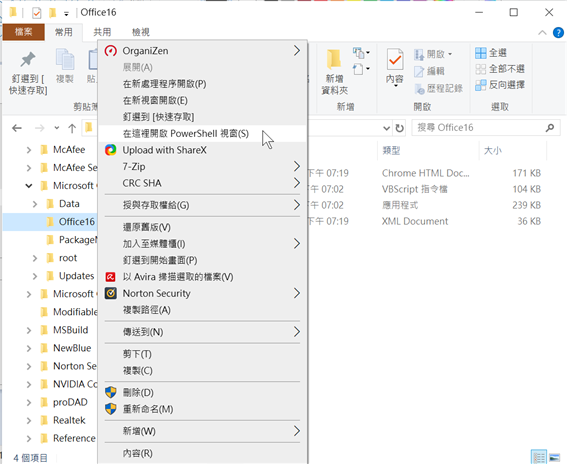
Task: Select the Realtek folder in tree
Action: [69, 420]
